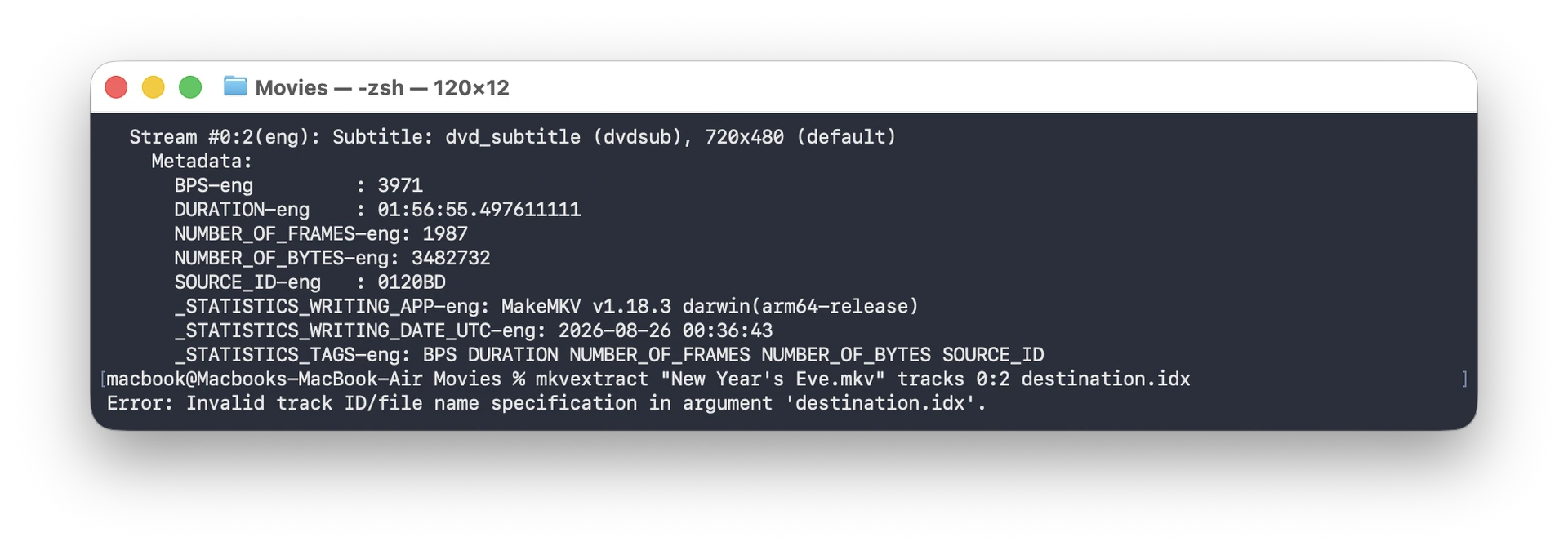Click the SOURCE_ID-eng value 0120BD

412,282
